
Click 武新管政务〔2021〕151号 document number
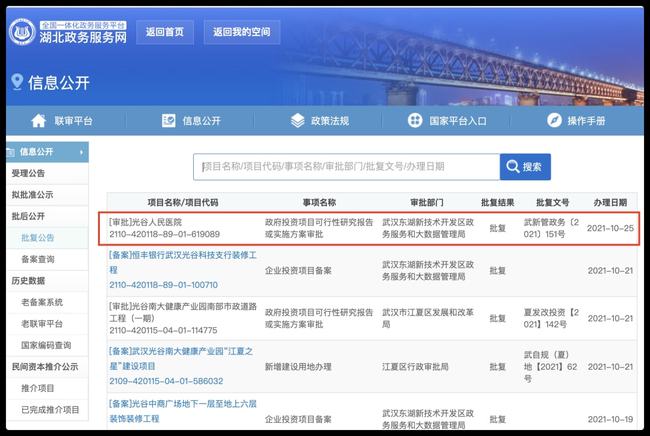[x=551, y=228]
